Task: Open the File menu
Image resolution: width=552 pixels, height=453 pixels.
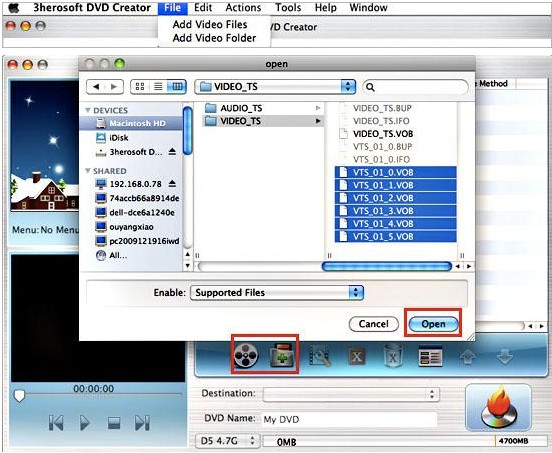Action: tap(172, 8)
